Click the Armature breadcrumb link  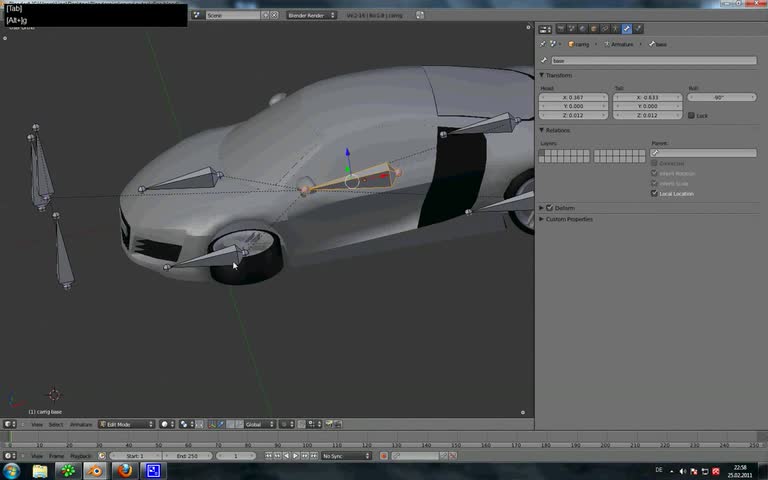tap(620, 44)
